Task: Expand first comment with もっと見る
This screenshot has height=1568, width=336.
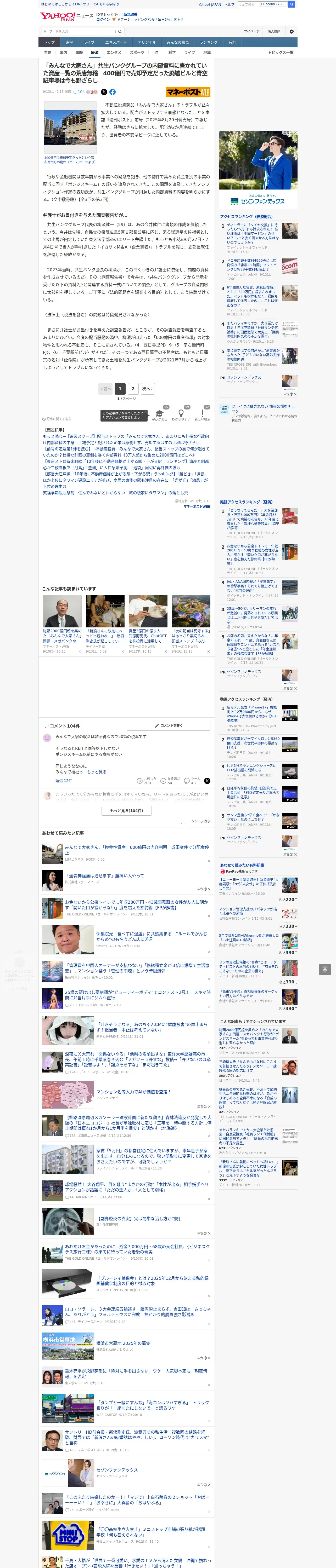Action: tap(96, 771)
